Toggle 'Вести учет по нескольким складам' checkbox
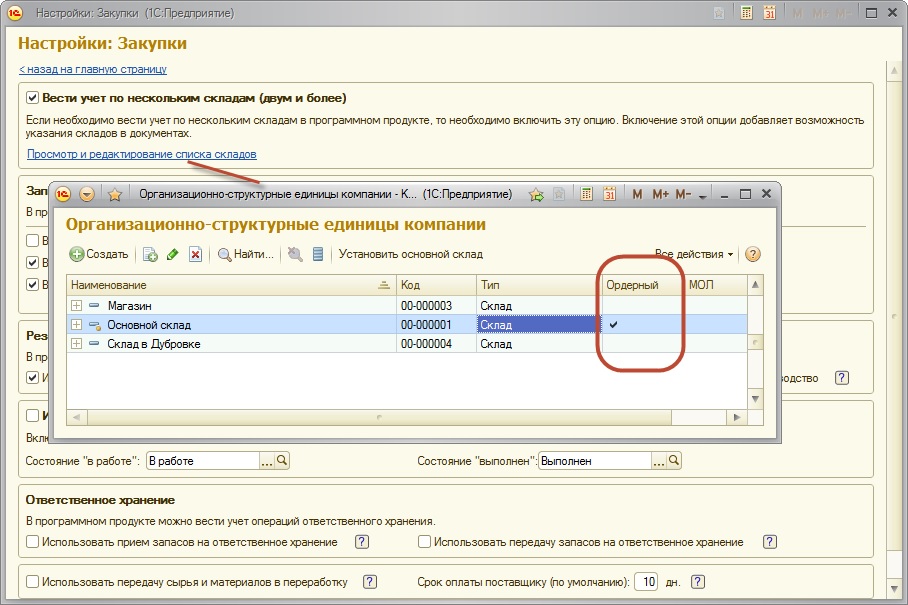Image resolution: width=908 pixels, height=605 pixels. point(33,98)
